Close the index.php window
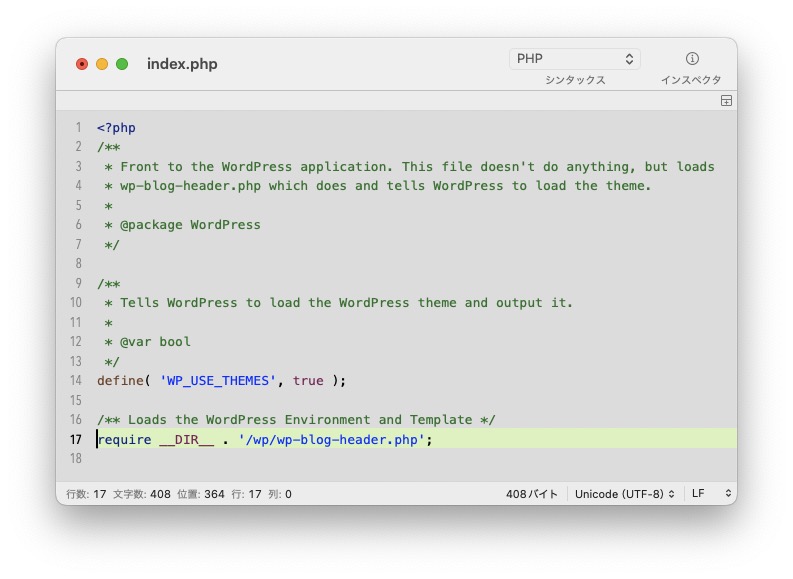Screen dimensions: 793x579 tap(82, 64)
